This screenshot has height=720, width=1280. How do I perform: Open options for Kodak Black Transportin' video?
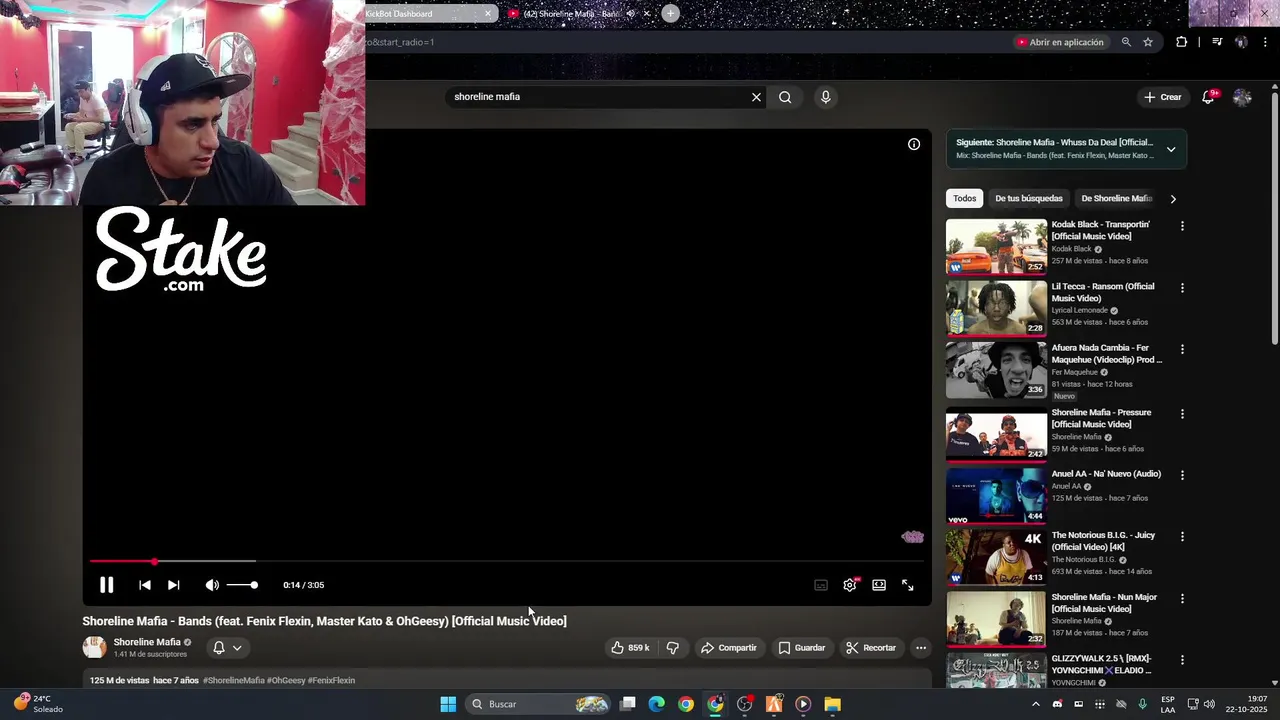click(x=1182, y=226)
